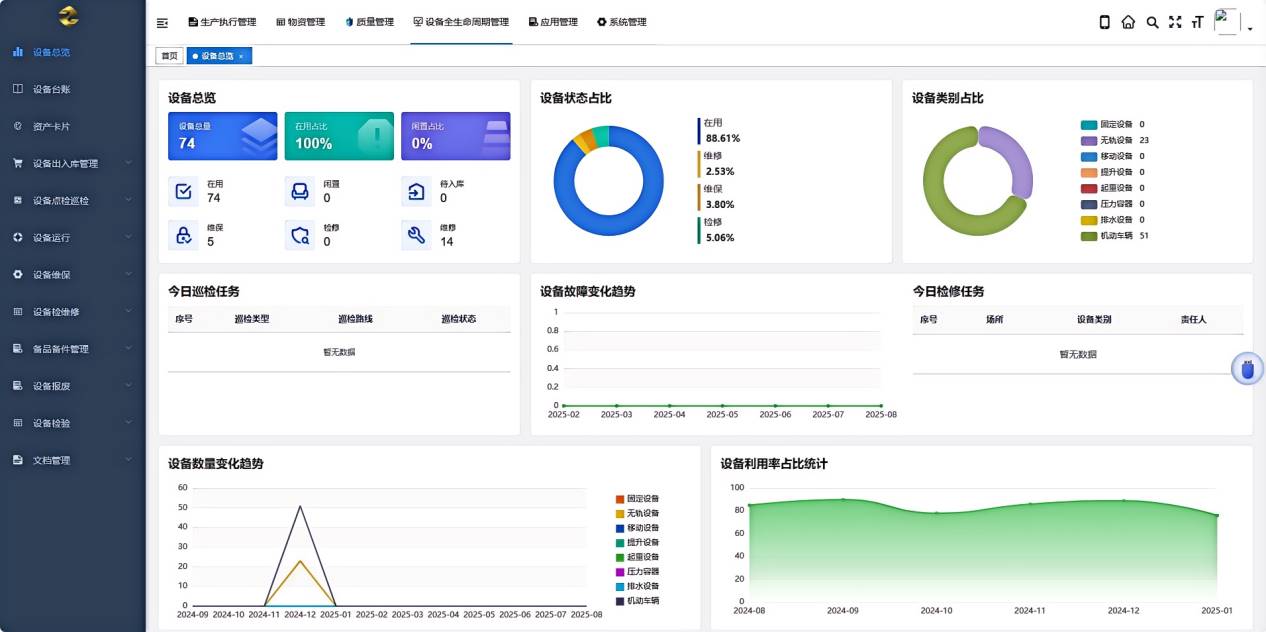Screen dimensions: 1266x632
Task: Click the 设备总量 74 card
Action: click(223, 136)
